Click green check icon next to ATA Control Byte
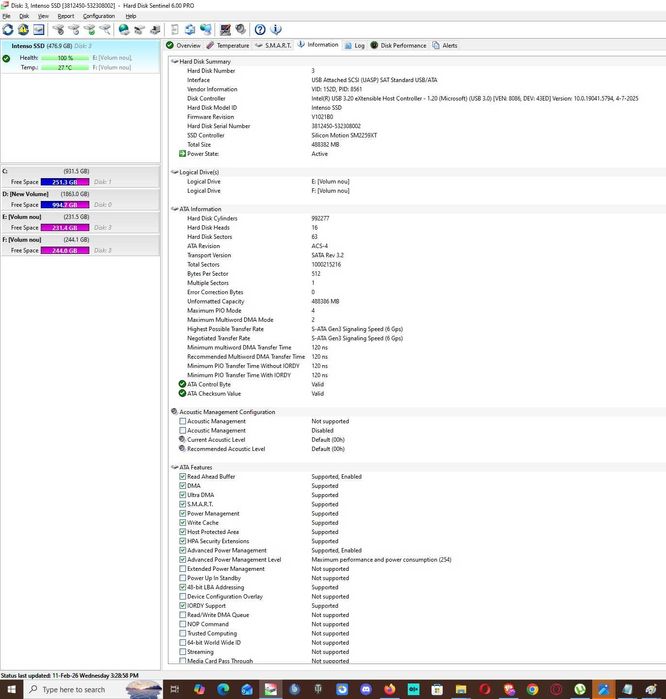The width and height of the screenshot is (666, 699). [182, 384]
